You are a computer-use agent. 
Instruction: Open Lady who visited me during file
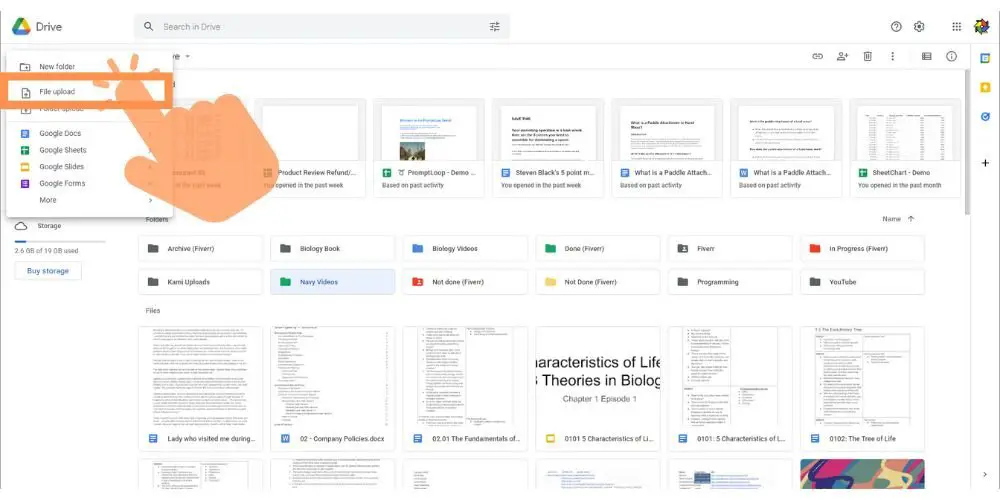(x=200, y=389)
